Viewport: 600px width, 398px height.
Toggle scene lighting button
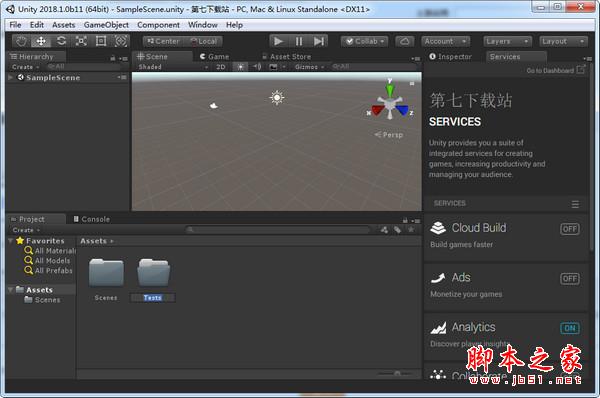[241, 67]
